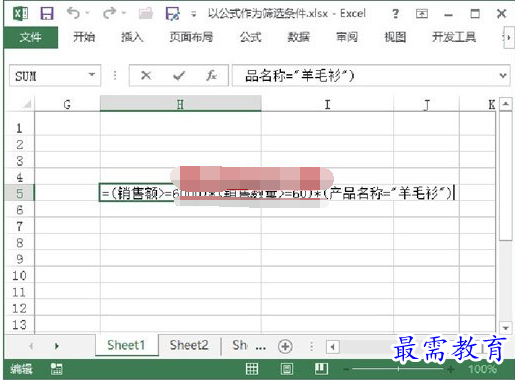This screenshot has height=380, width=515.
Task: Open the 开发工具 (Developer) tab
Action: point(454,37)
